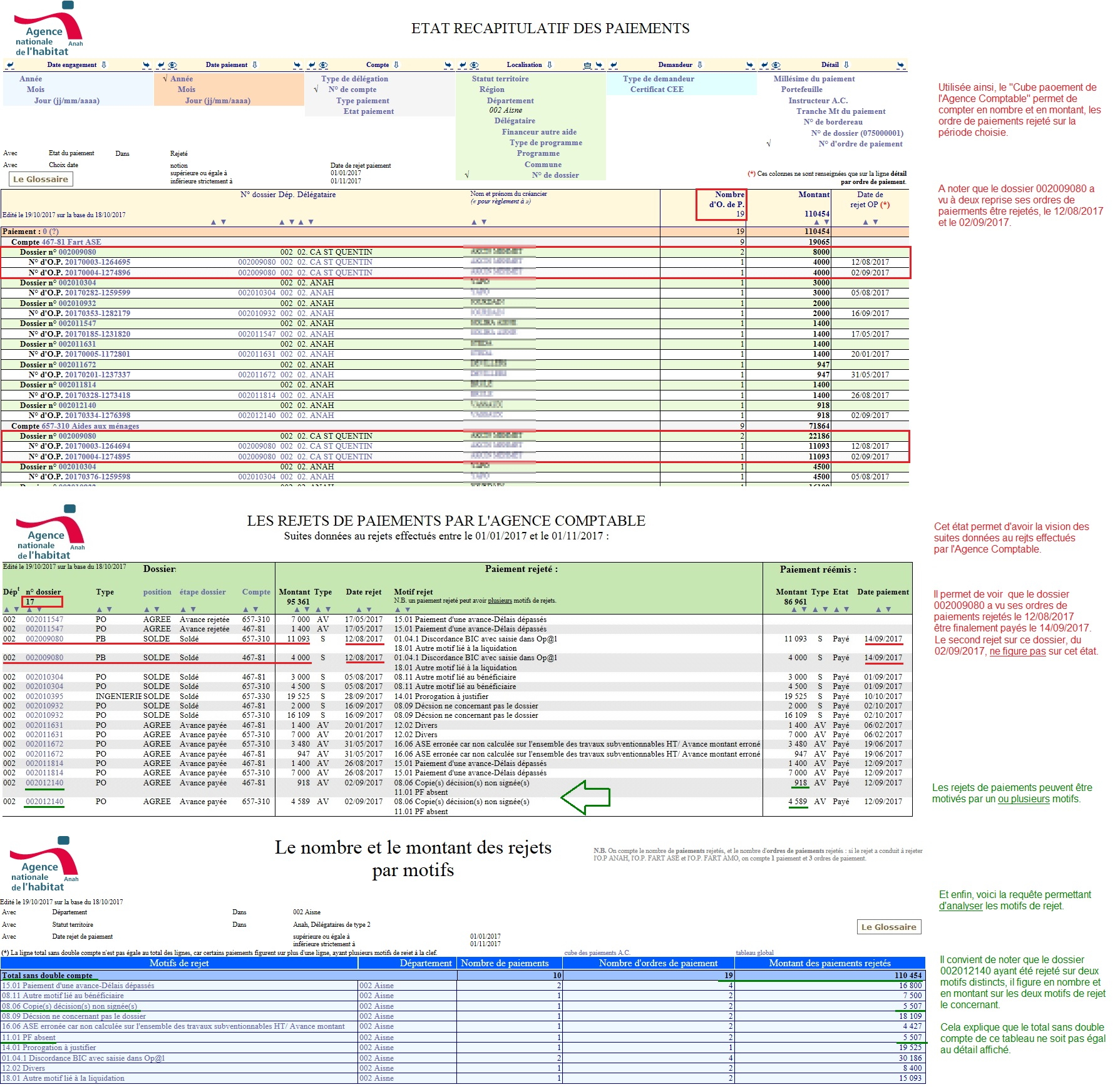Viewport: 1120px width, 1087px height.
Task: Expand the Demandeur down arrow
Action: click(700, 65)
